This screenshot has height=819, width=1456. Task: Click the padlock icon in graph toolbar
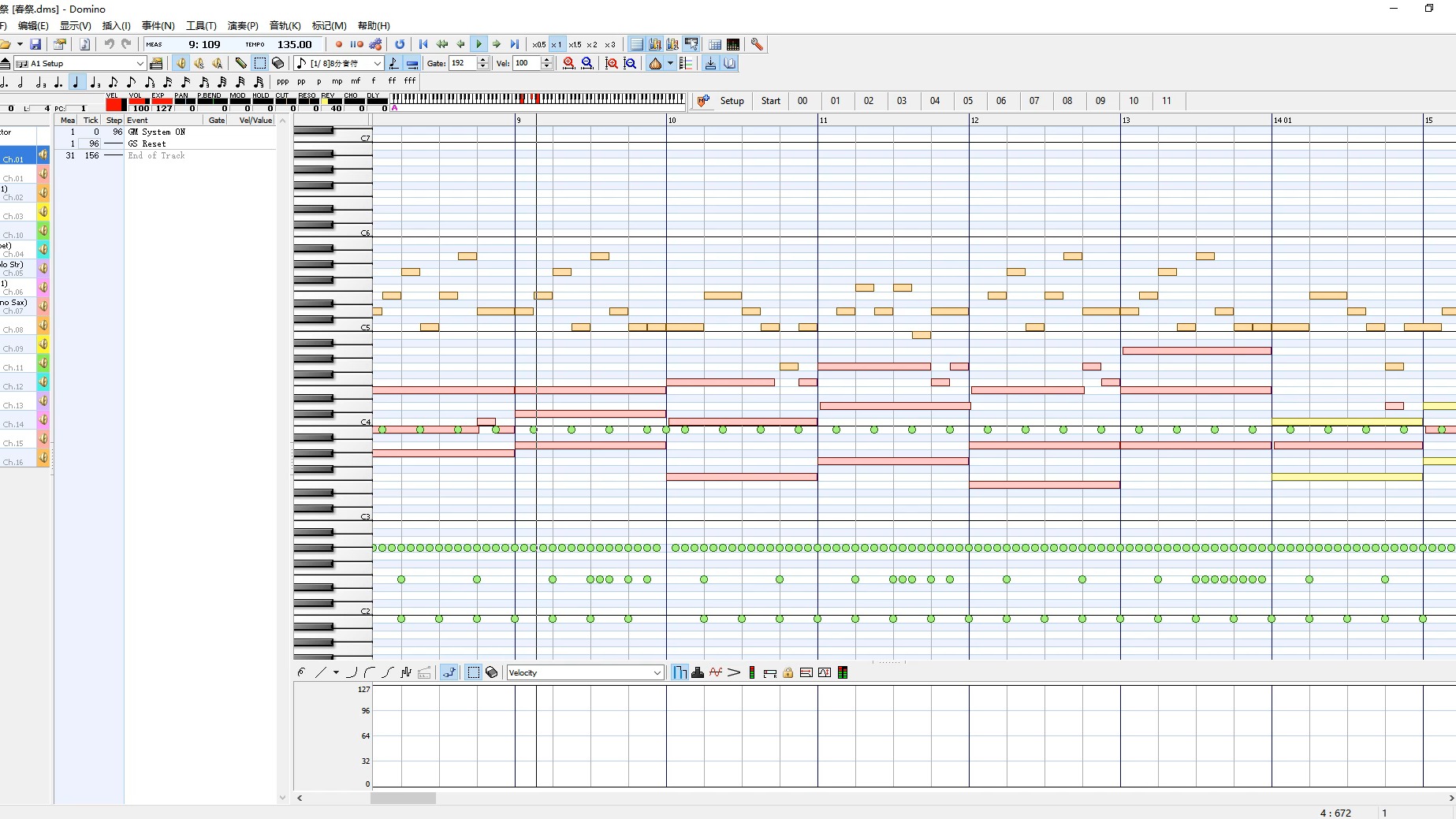(x=788, y=672)
